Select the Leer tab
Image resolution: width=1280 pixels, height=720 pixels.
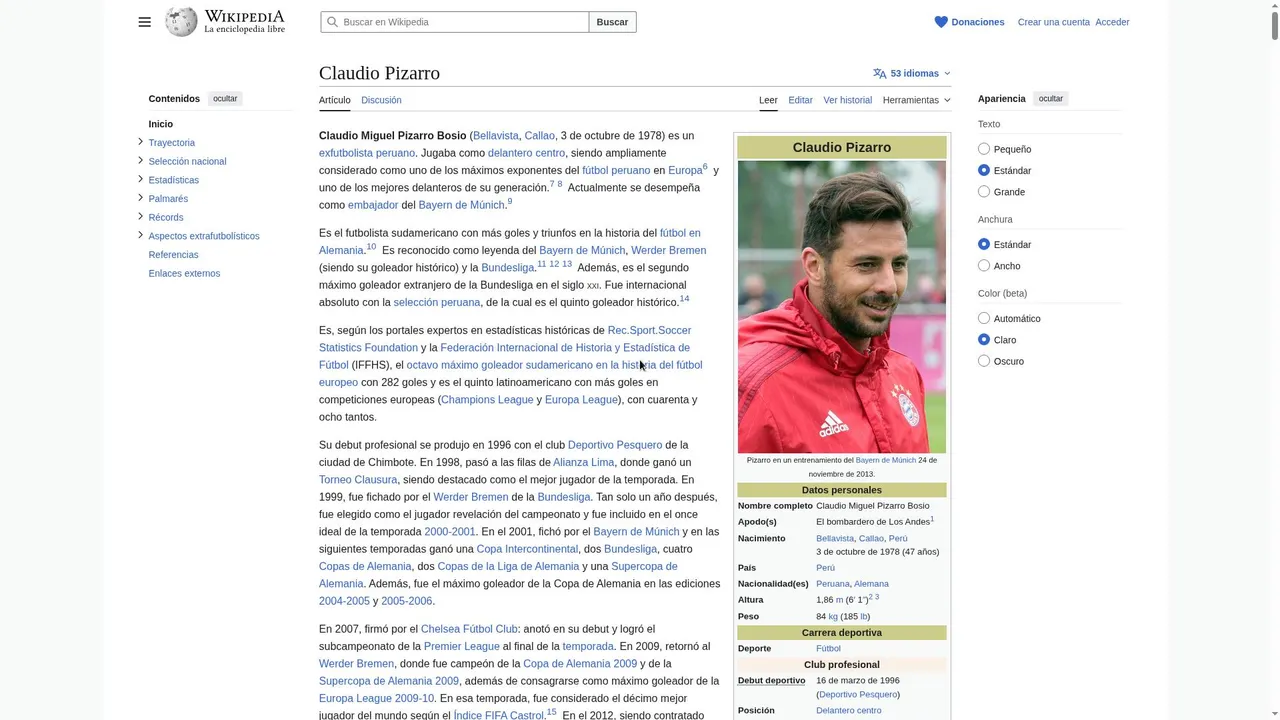click(x=768, y=100)
